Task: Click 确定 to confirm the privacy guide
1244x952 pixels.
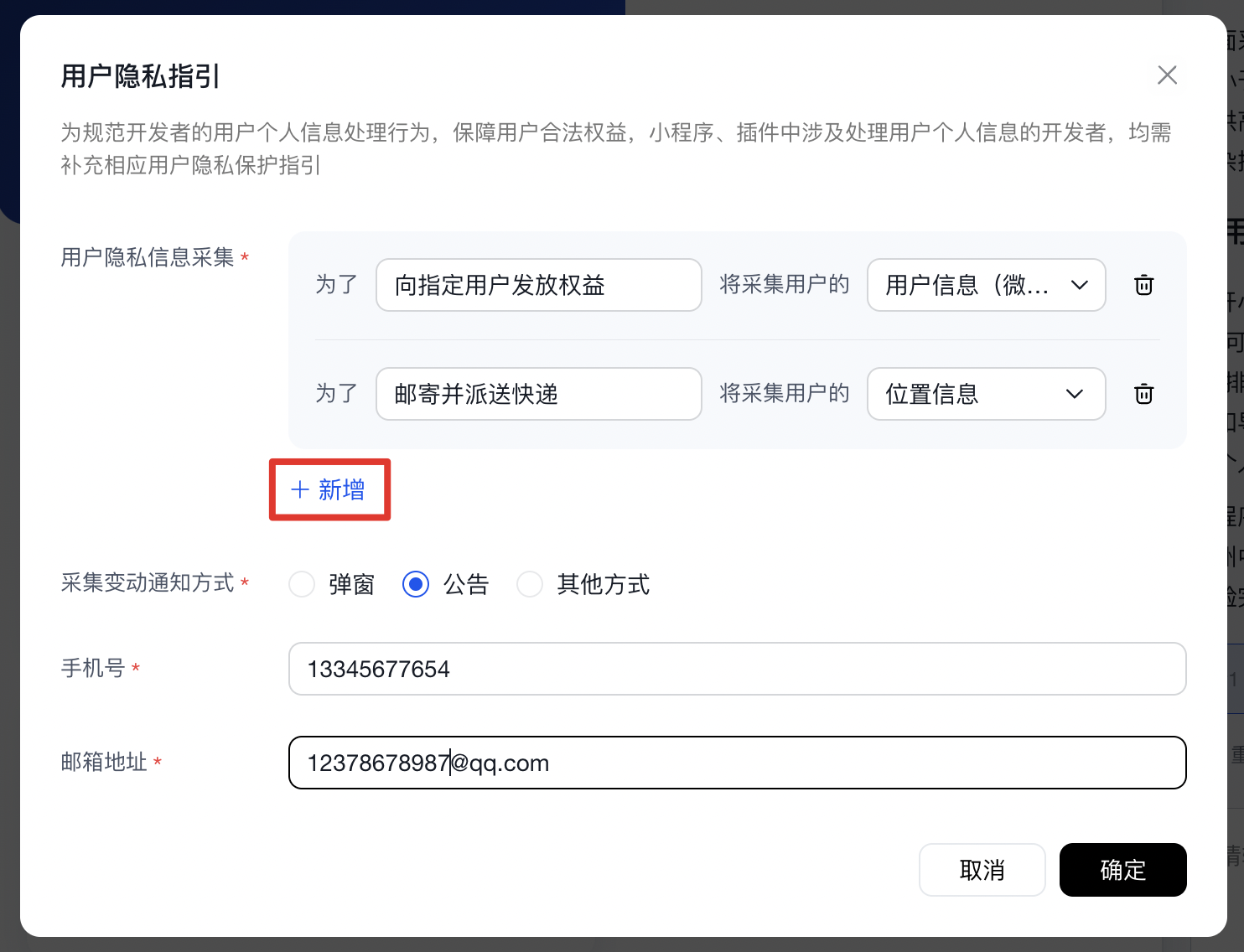Action: tap(1122, 870)
